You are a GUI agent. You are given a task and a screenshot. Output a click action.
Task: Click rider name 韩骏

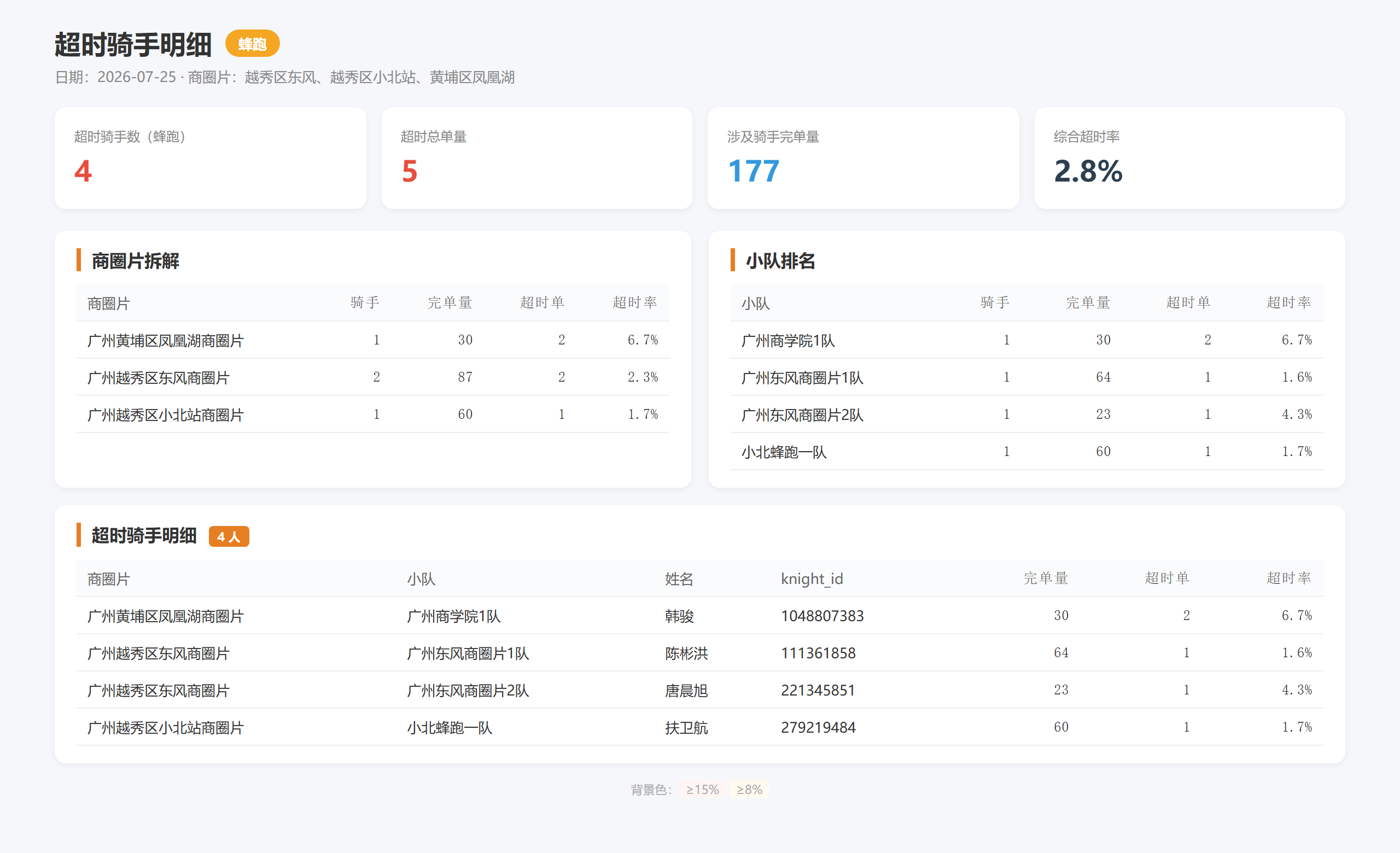point(679,616)
